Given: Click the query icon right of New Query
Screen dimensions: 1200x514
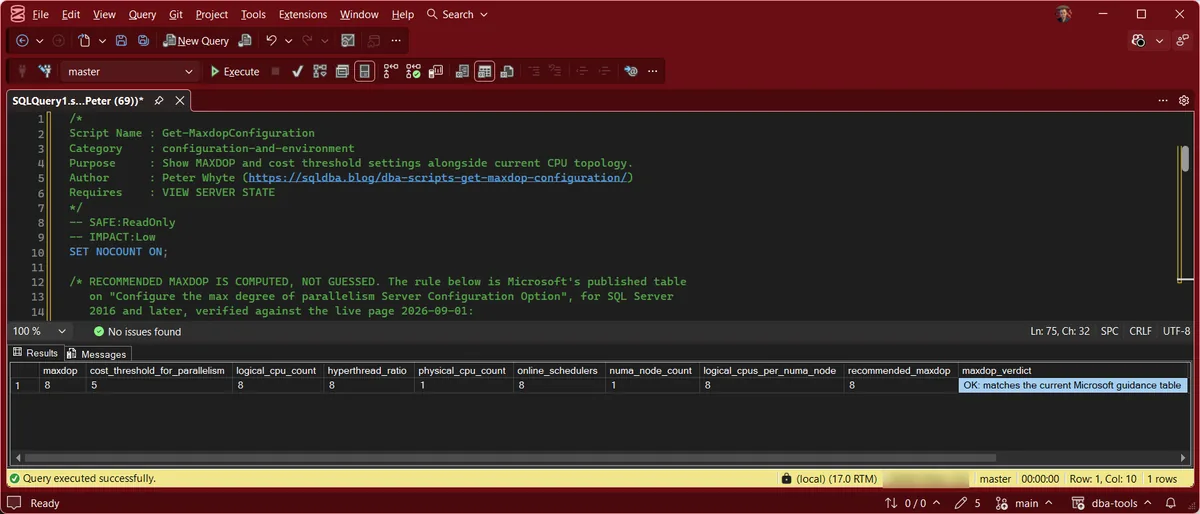Looking at the screenshot, I should point(245,41).
